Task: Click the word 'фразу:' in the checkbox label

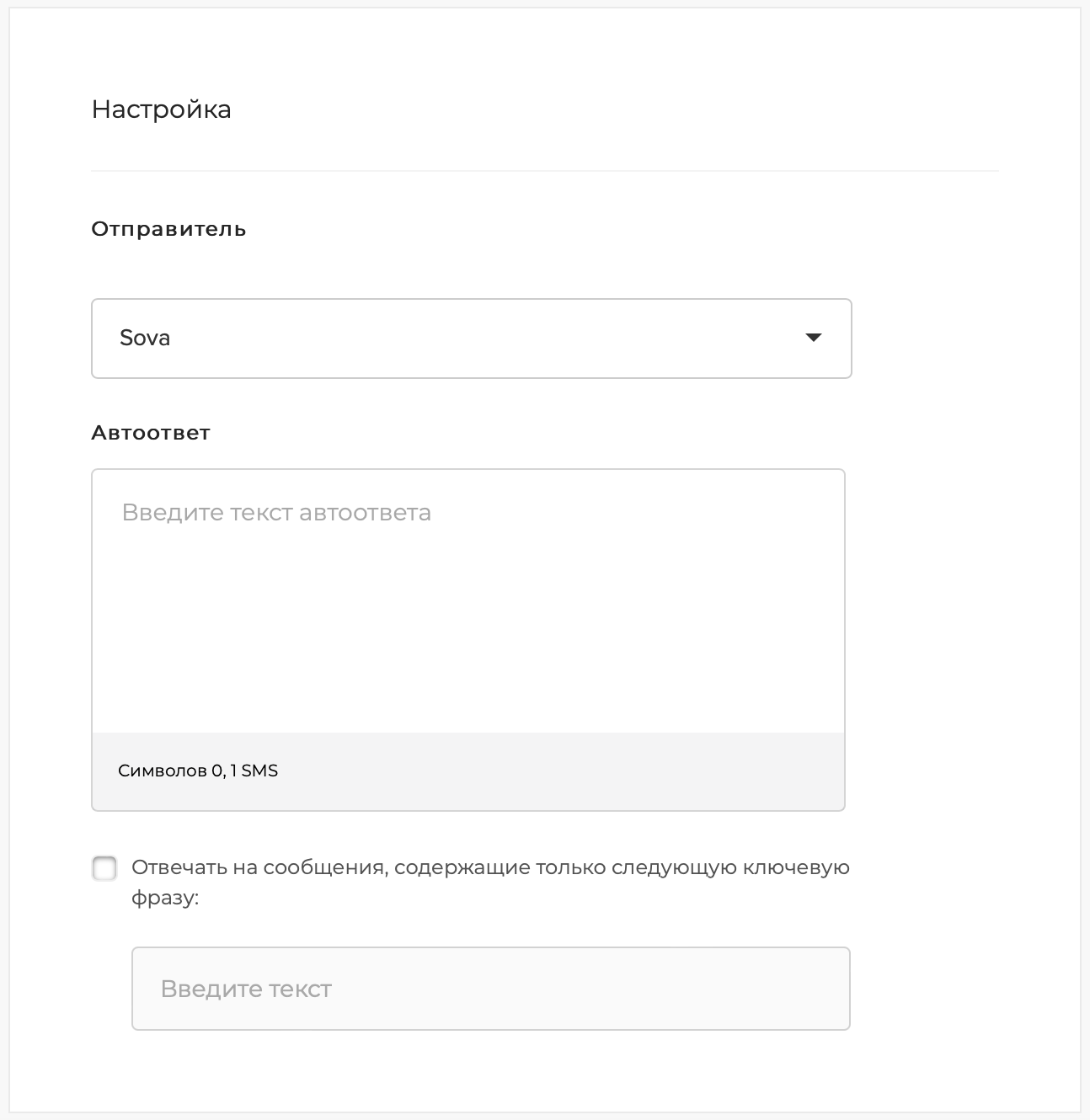Action: pos(165,898)
